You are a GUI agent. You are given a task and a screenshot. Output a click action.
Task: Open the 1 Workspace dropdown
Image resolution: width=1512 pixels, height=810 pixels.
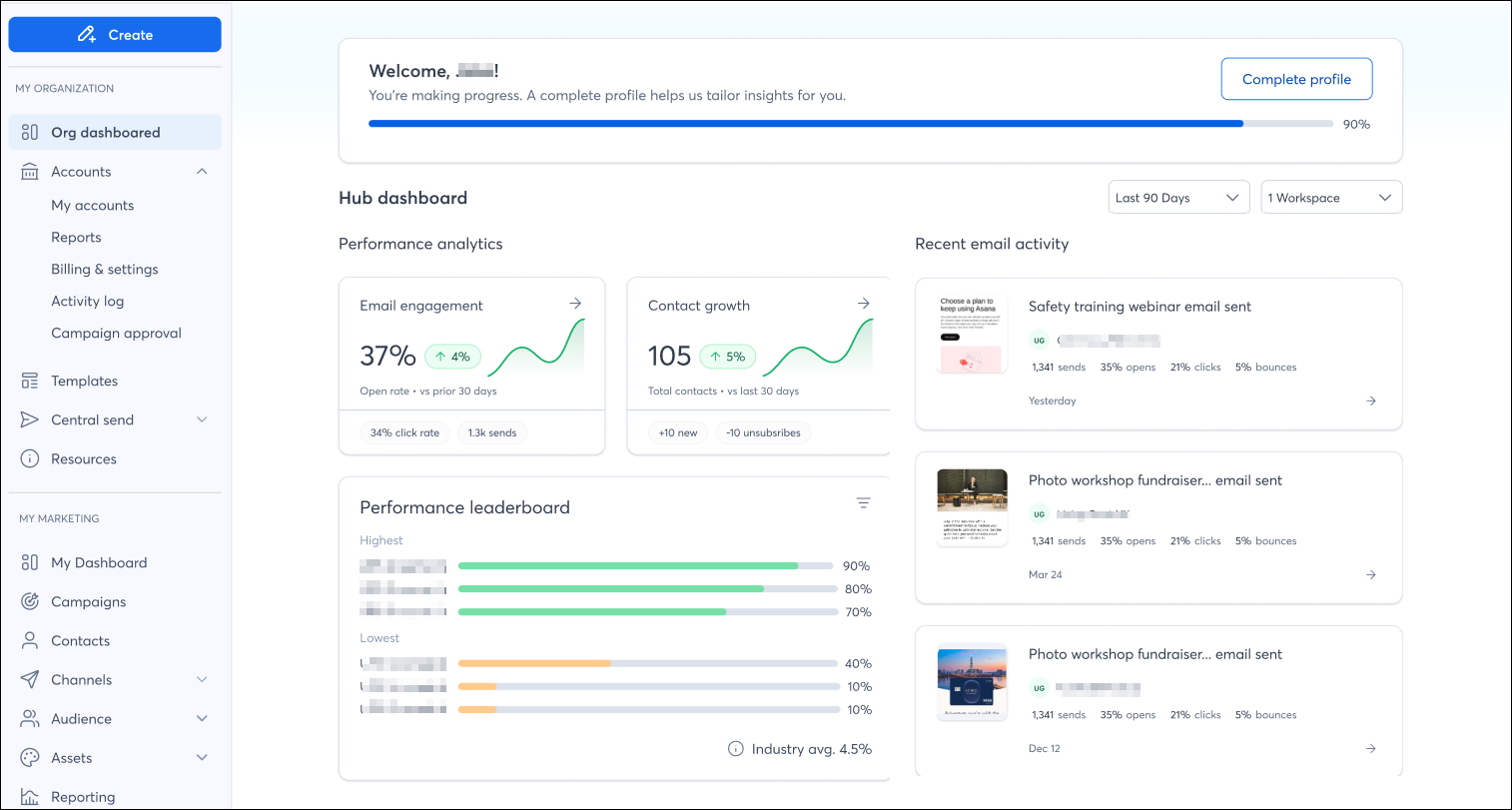point(1331,198)
